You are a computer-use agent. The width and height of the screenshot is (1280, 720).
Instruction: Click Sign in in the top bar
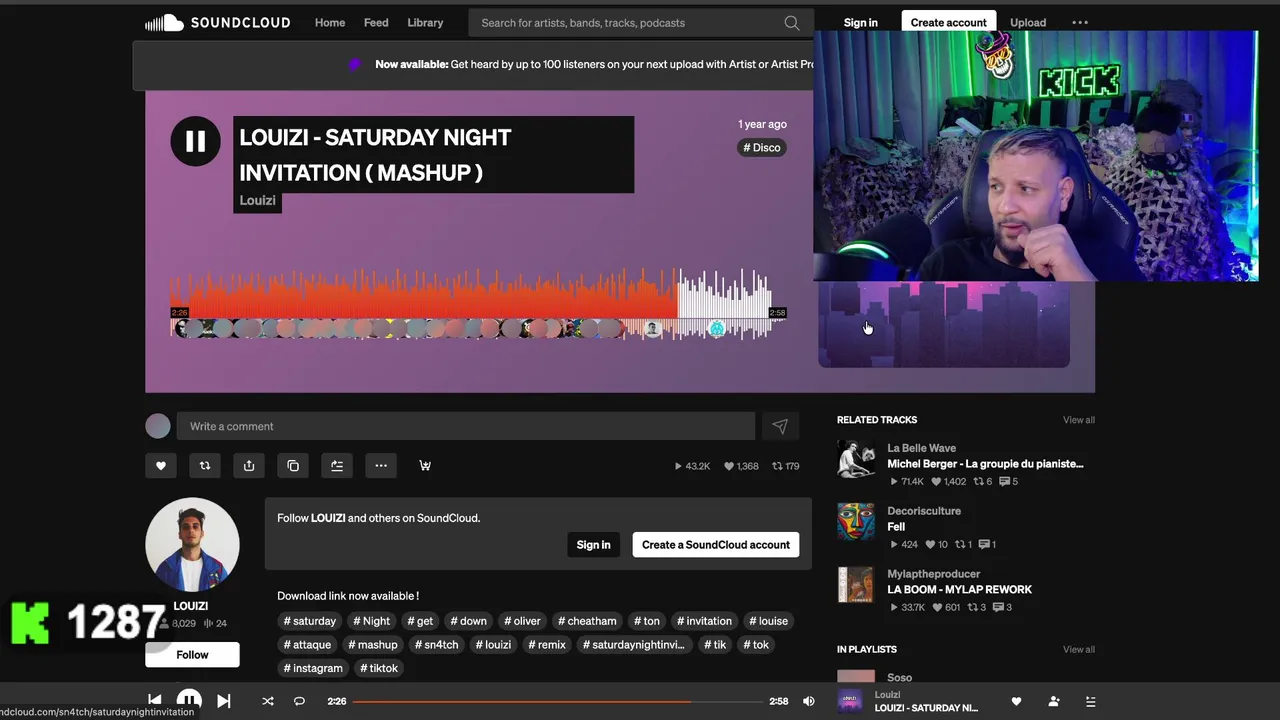click(x=860, y=22)
